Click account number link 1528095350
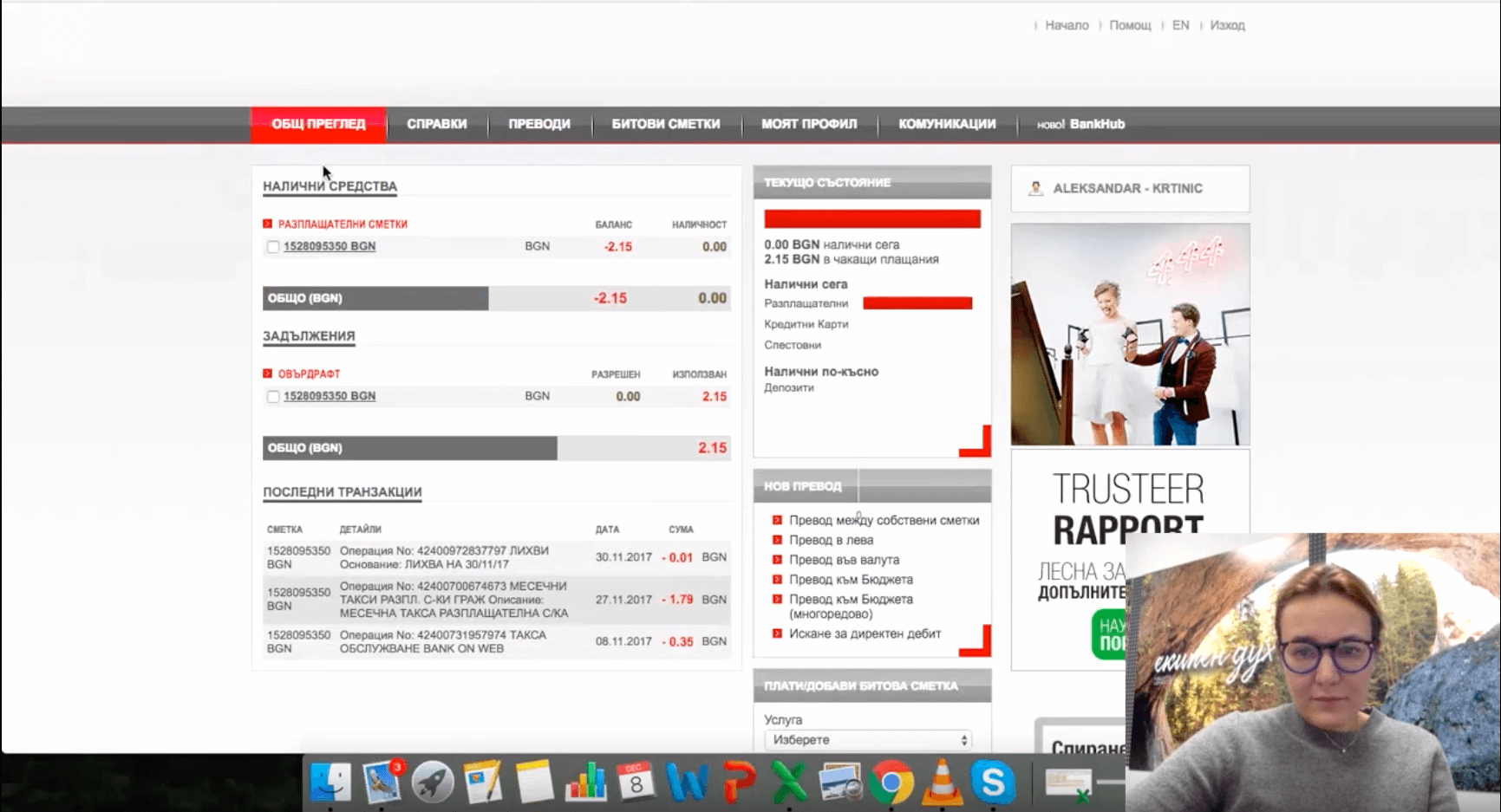Image resolution: width=1501 pixels, height=812 pixels. (329, 246)
